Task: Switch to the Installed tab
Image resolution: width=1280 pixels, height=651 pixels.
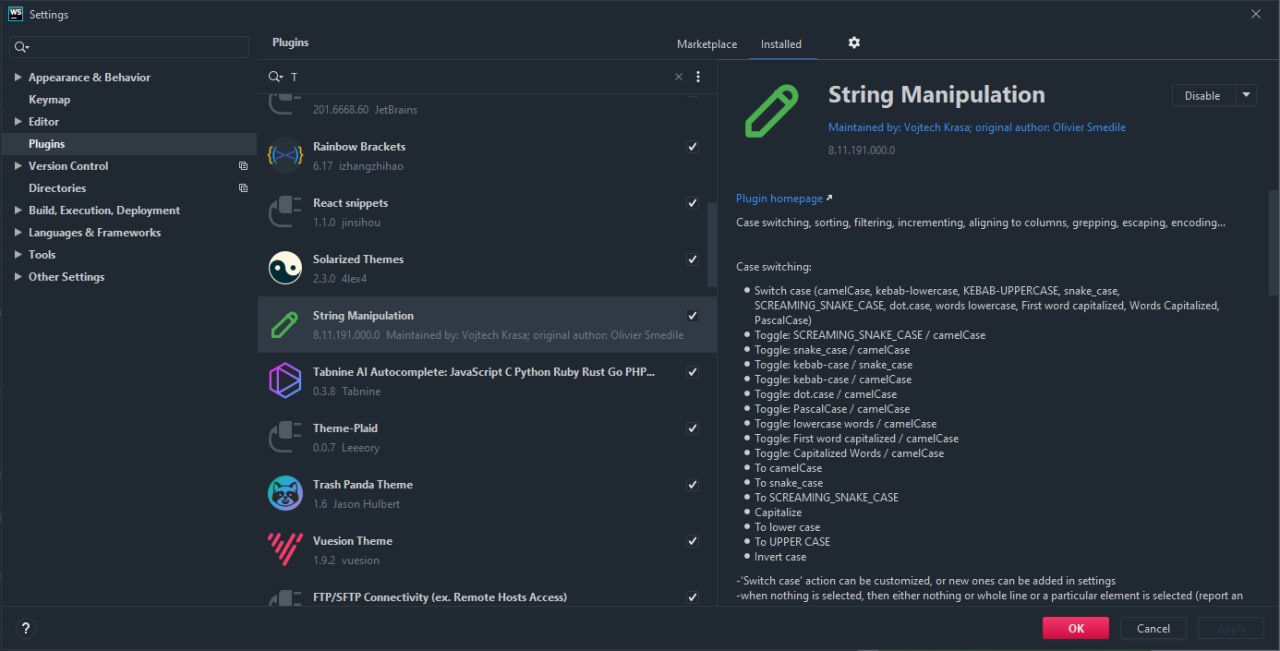Action: (x=781, y=44)
